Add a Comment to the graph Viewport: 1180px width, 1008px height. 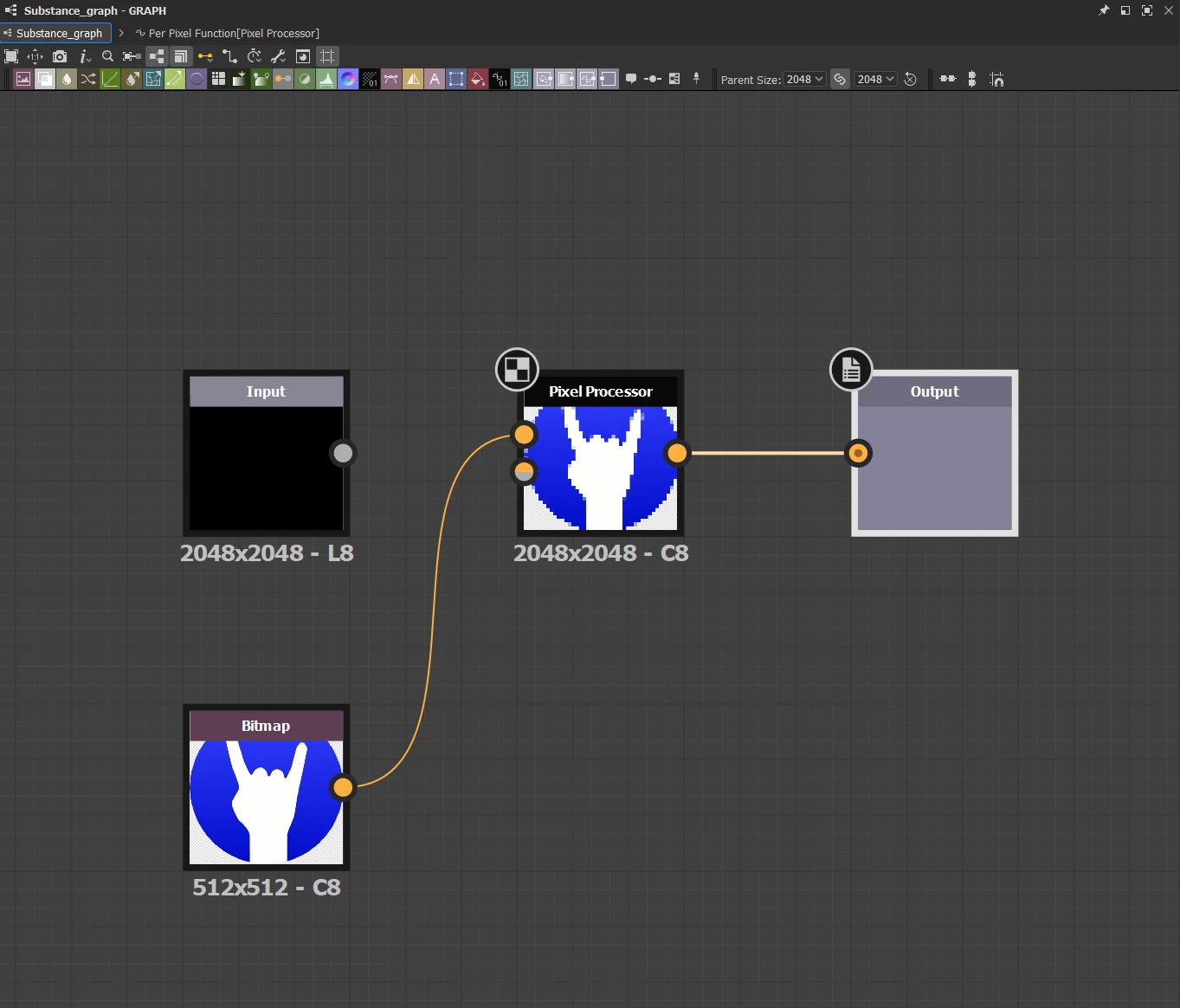[631, 79]
